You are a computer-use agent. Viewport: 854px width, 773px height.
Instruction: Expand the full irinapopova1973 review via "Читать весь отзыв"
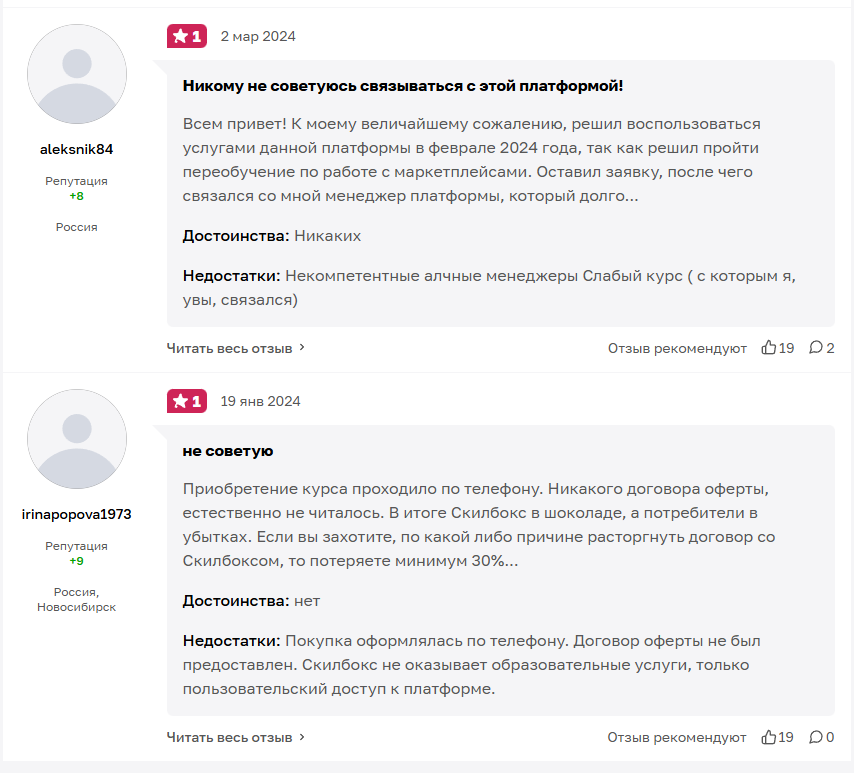click(236, 737)
